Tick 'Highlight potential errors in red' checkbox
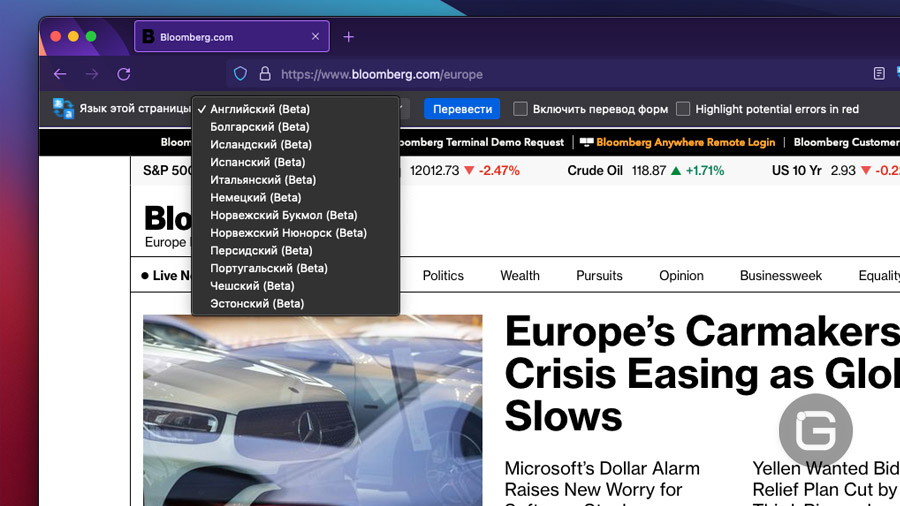This screenshot has height=506, width=900. [682, 109]
